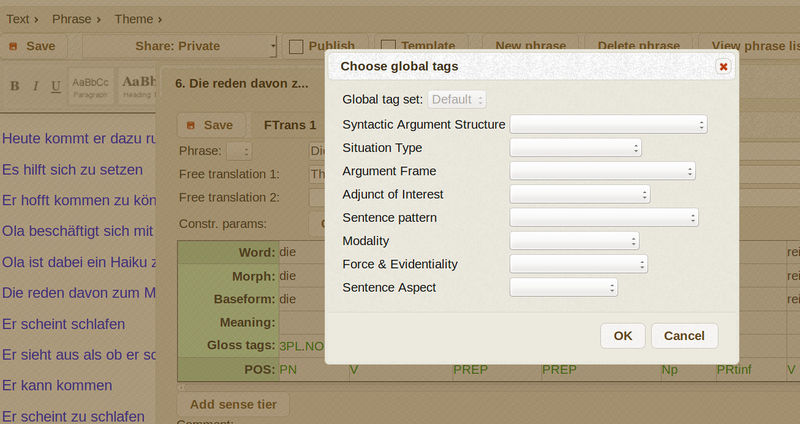800x424 pixels.
Task: Click the Bold formatting icon
Action: (x=15, y=85)
